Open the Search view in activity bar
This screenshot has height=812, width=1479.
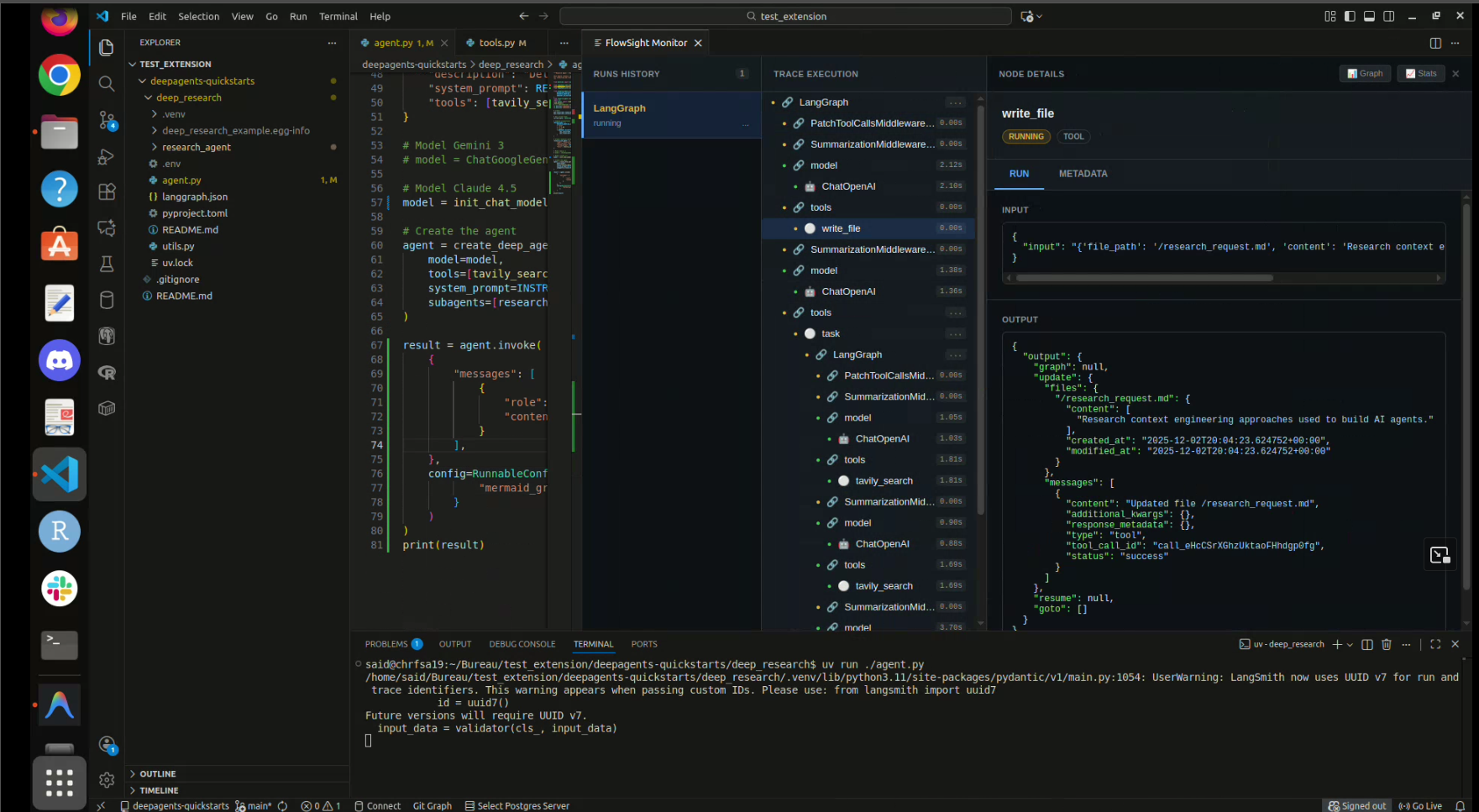[x=107, y=83]
